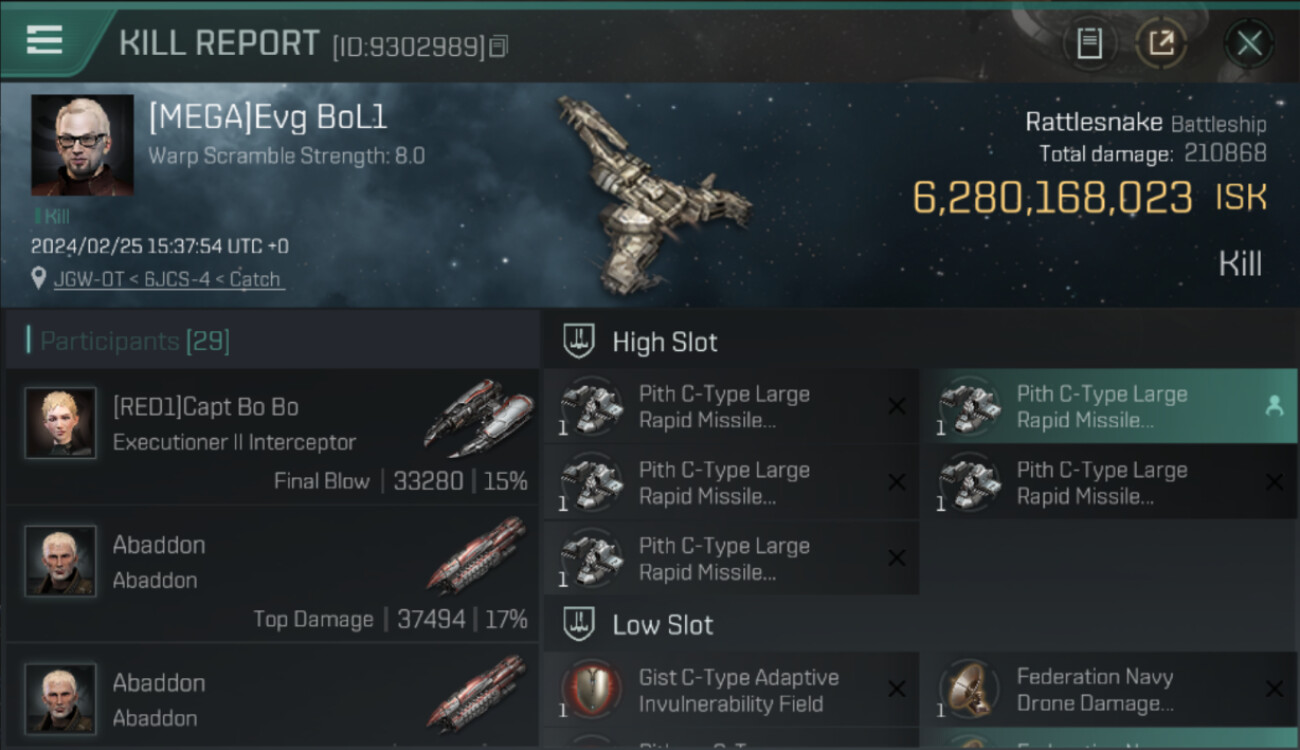Close the kill report window

point(1249,44)
